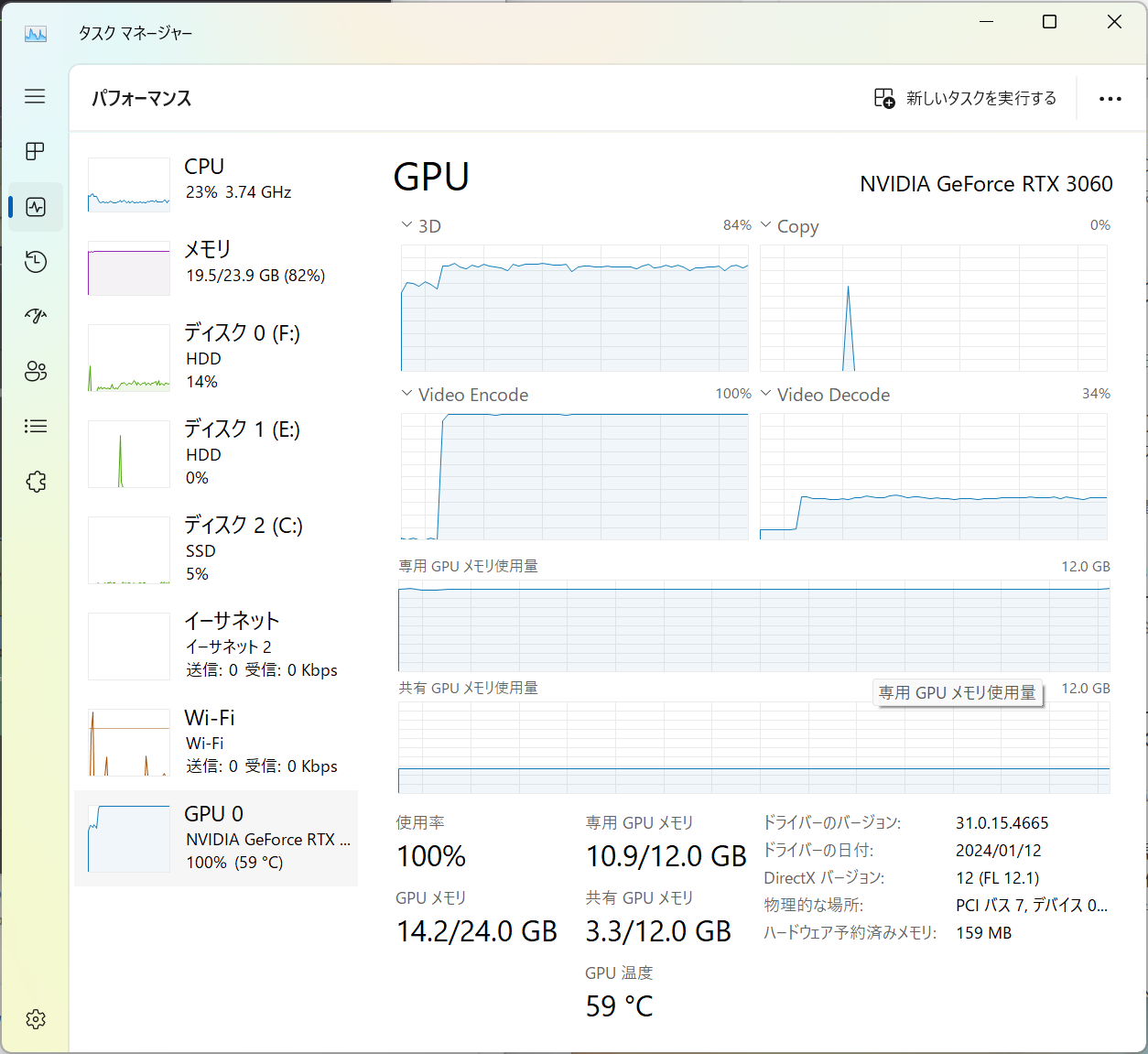Click DirectX version 12 (FL 12.1)
The height and width of the screenshot is (1054, 1148).
coord(998,878)
